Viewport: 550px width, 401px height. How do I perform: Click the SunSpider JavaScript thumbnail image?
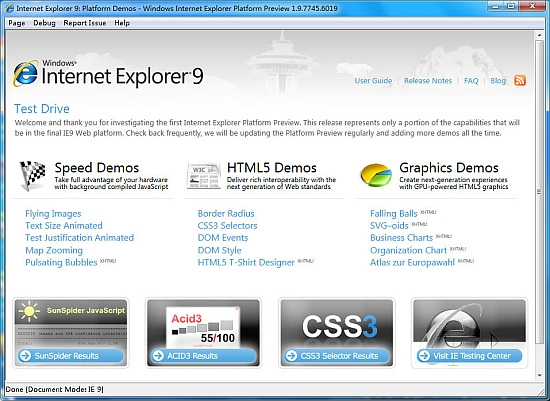coord(71,323)
